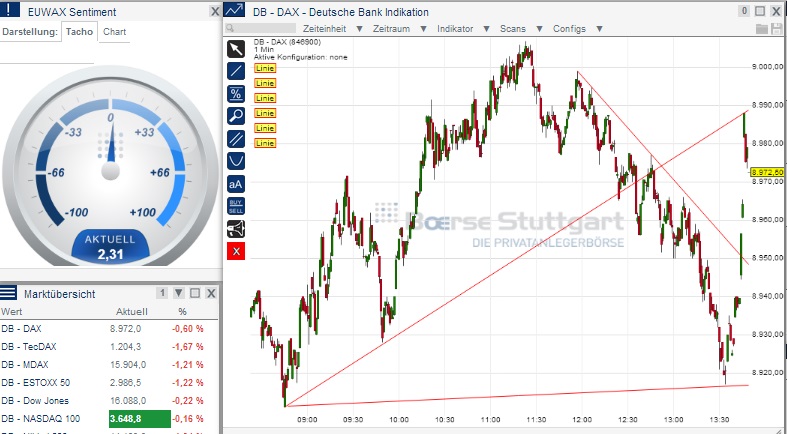Click the 0 counter badge in DAX window header
Viewport: 787px width, 434px height.
click(744, 11)
